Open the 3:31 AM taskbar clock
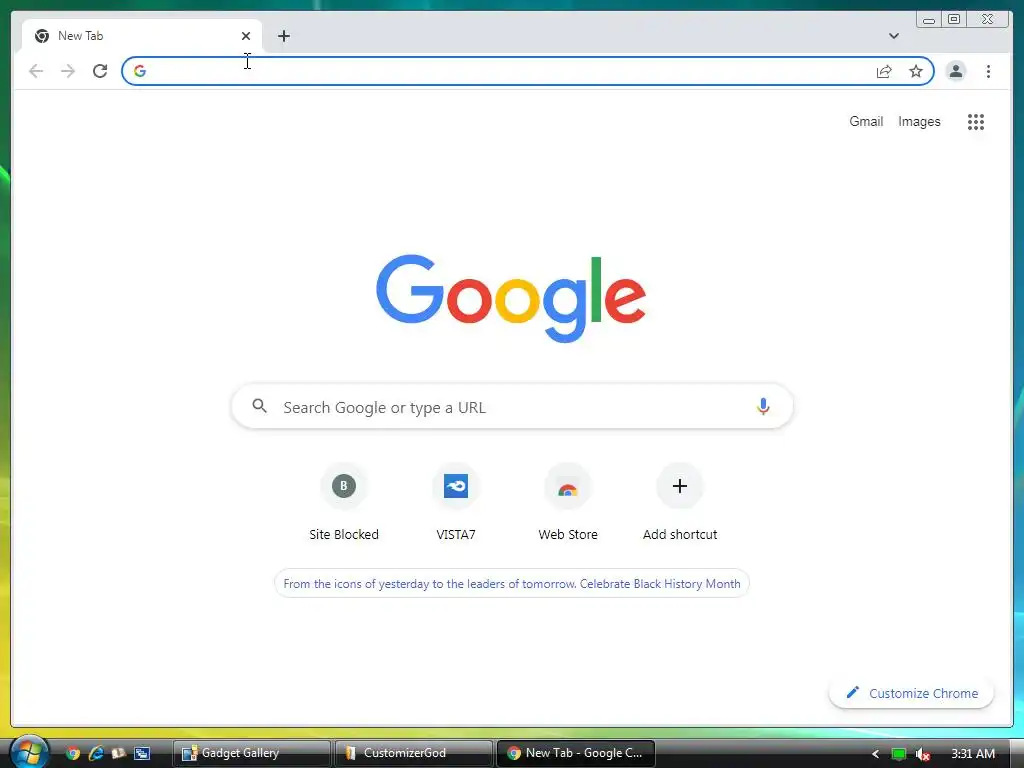This screenshot has width=1024, height=768. pyautogui.click(x=973, y=754)
